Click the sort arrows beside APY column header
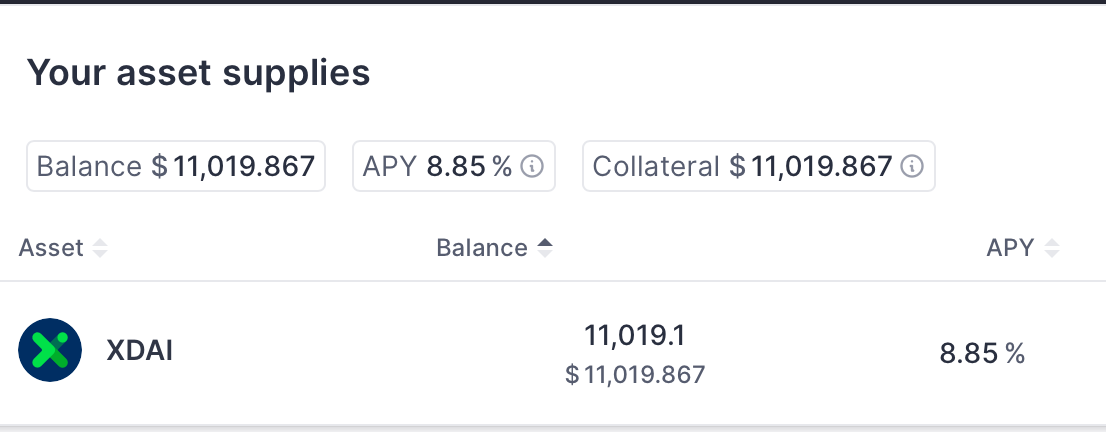Image resolution: width=1106 pixels, height=432 pixels. [1051, 249]
